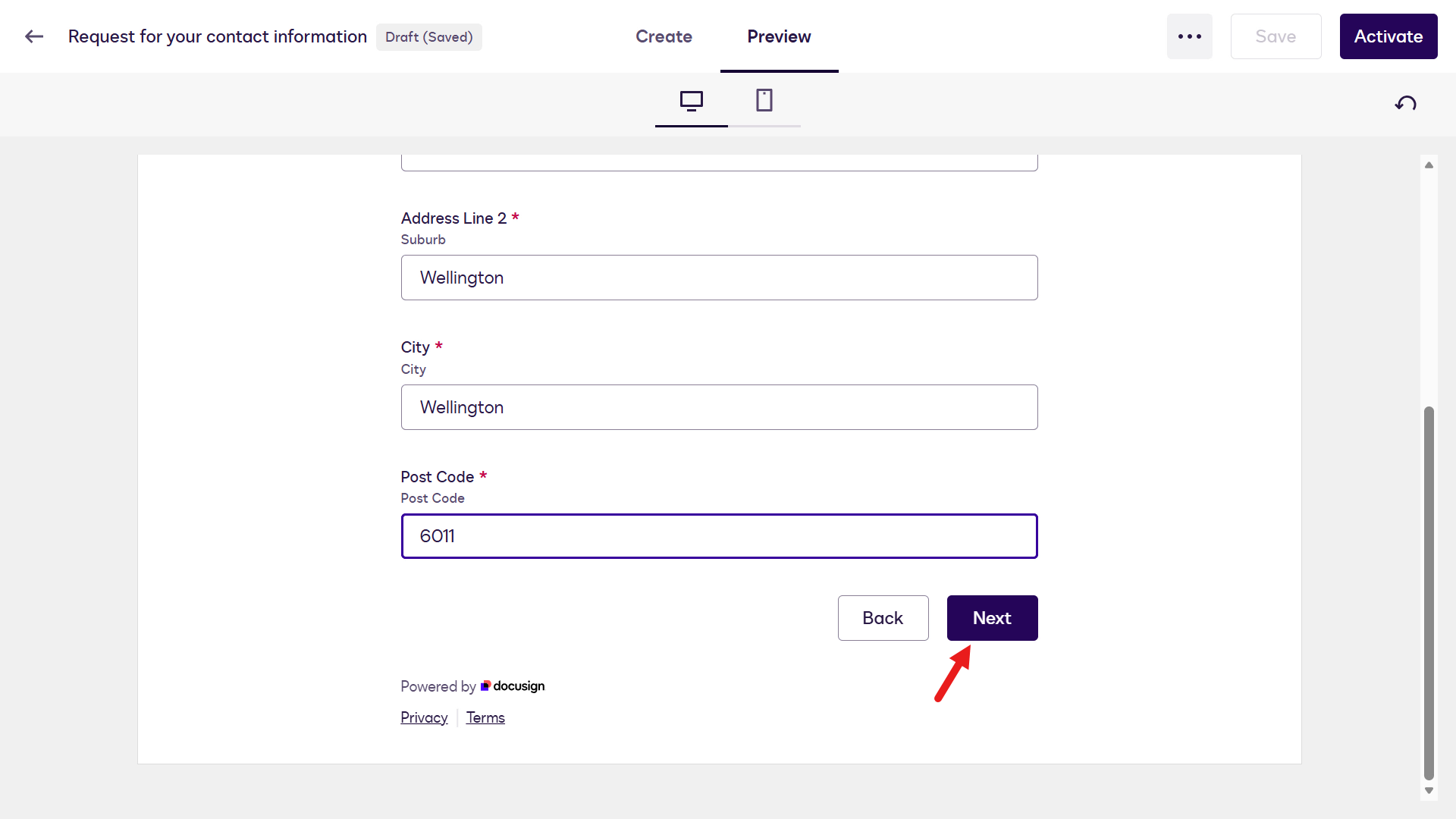
Task: Click the City input field
Action: tap(719, 407)
